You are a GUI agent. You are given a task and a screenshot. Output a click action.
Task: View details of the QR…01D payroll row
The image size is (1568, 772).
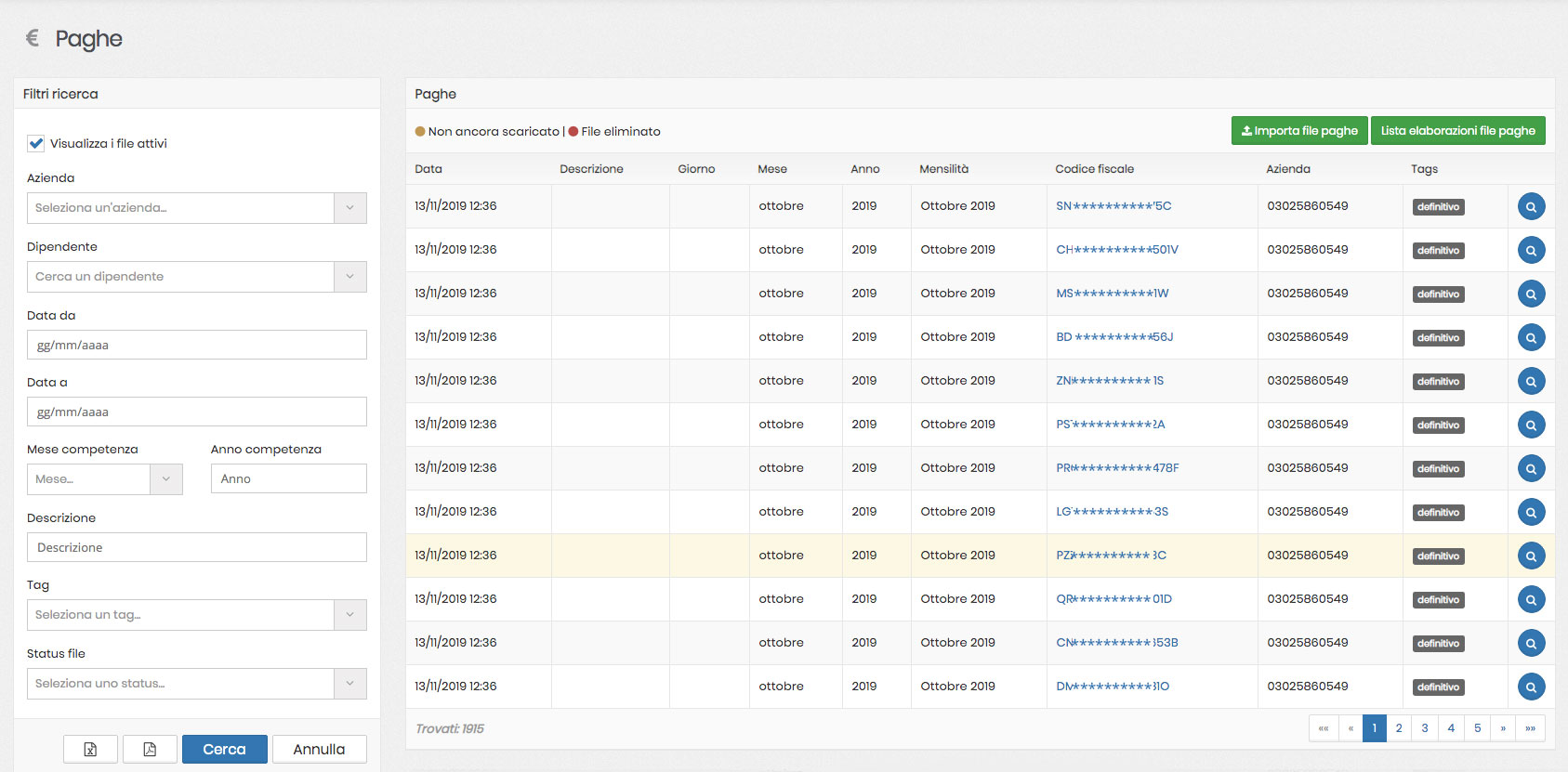click(x=1531, y=599)
